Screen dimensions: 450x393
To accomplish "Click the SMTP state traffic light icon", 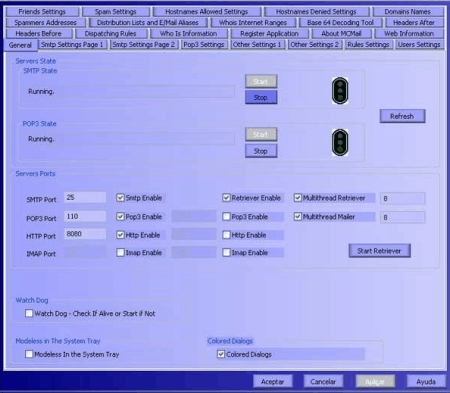I will 340,91.
